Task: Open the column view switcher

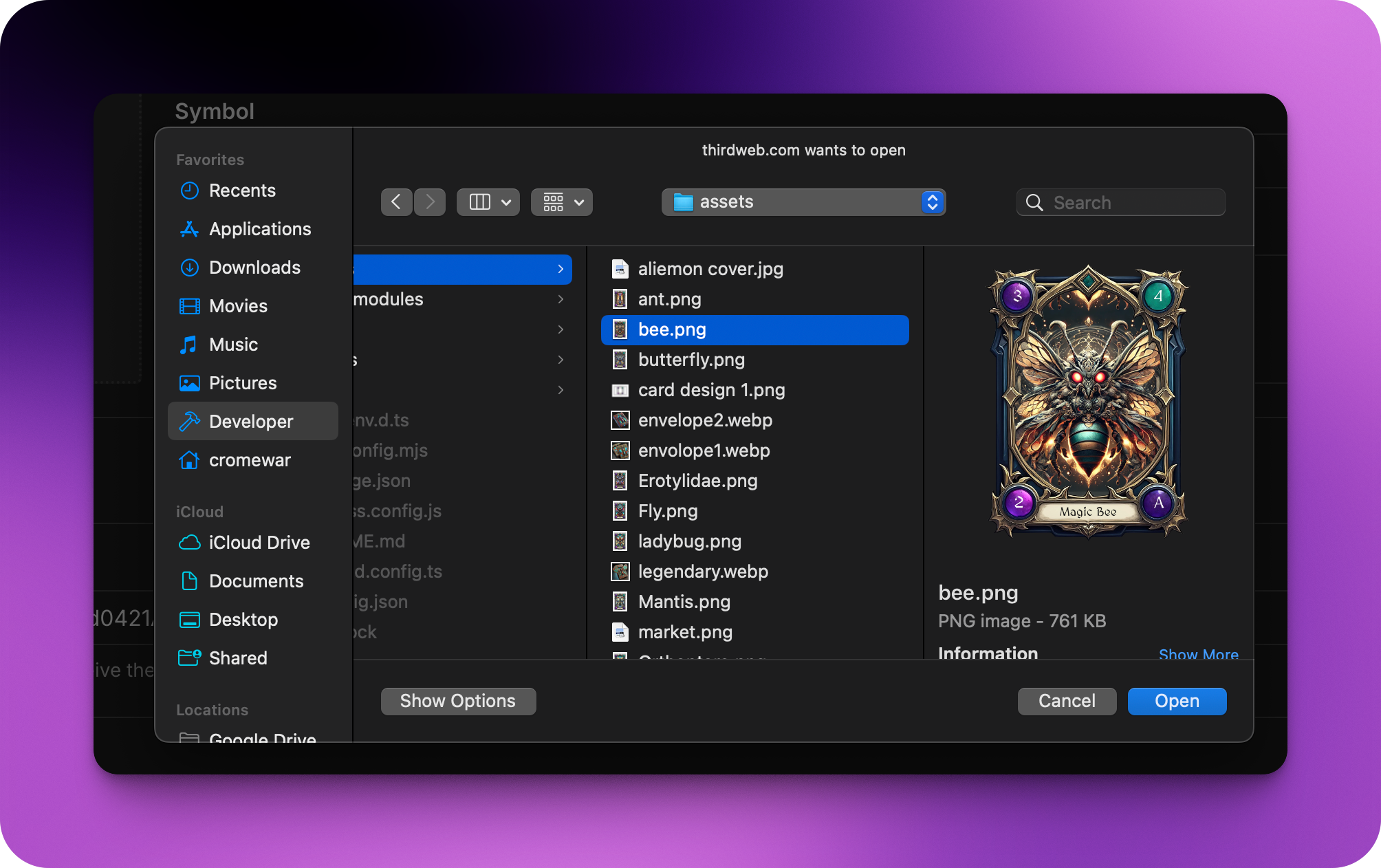Action: (488, 202)
